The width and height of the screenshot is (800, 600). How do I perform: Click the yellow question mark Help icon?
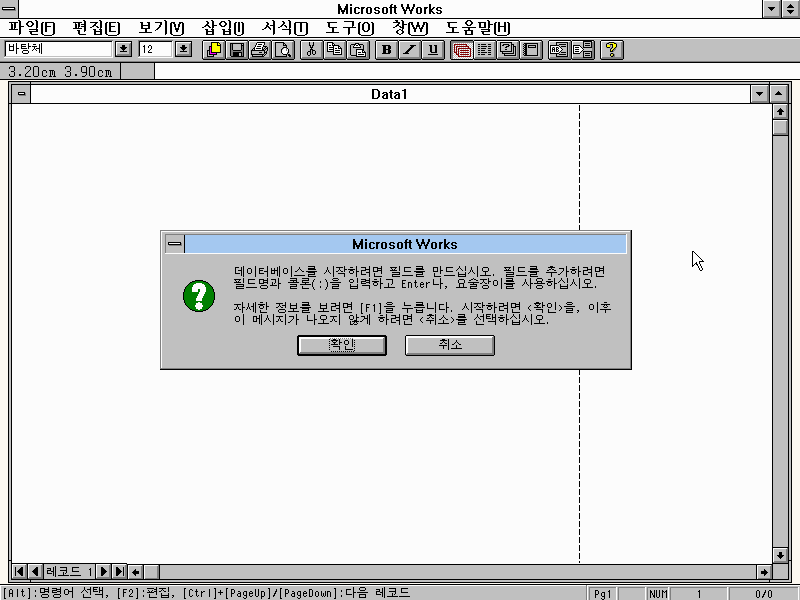click(x=612, y=49)
